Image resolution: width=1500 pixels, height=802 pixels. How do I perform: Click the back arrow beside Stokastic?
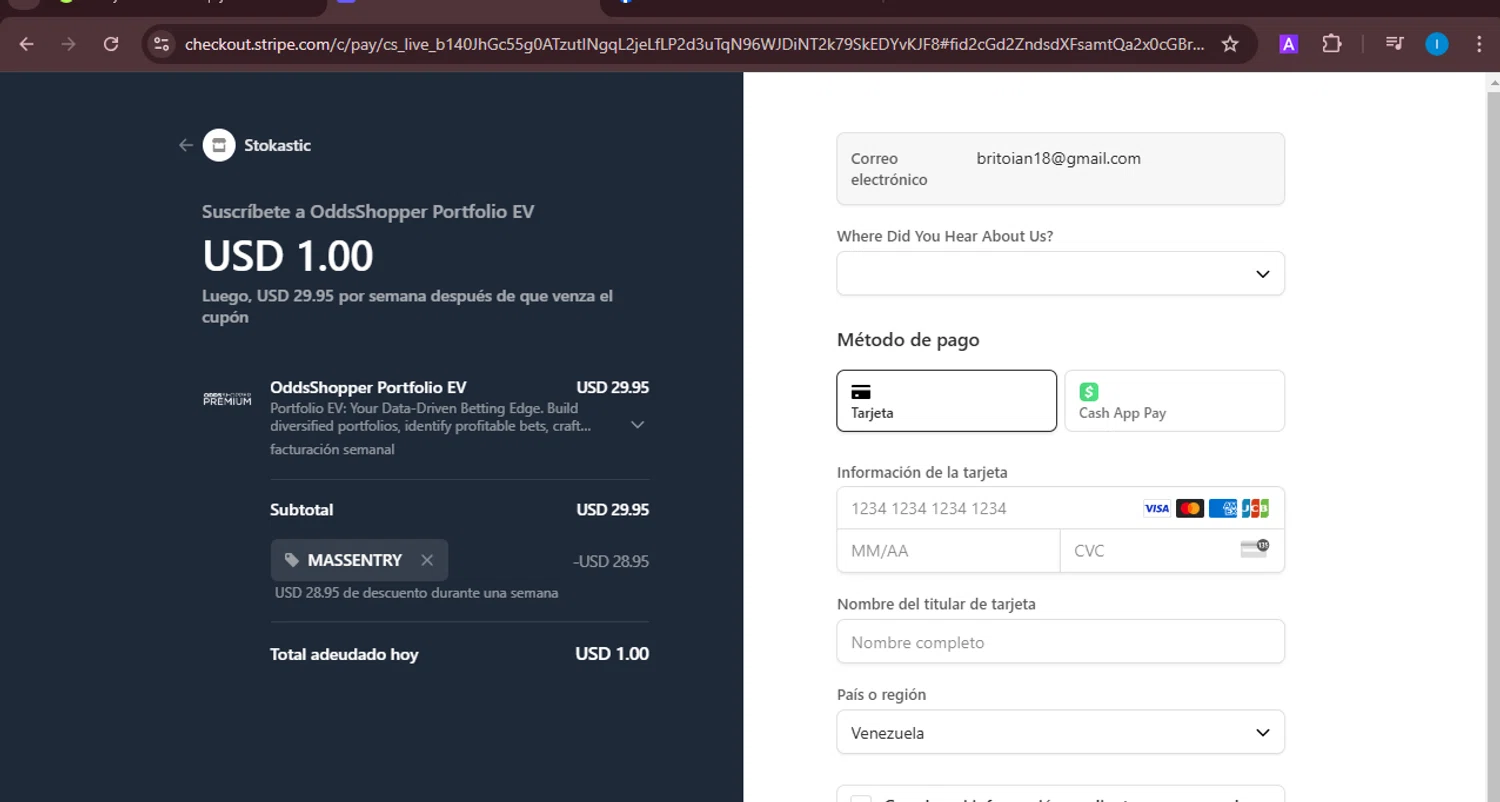click(x=185, y=145)
